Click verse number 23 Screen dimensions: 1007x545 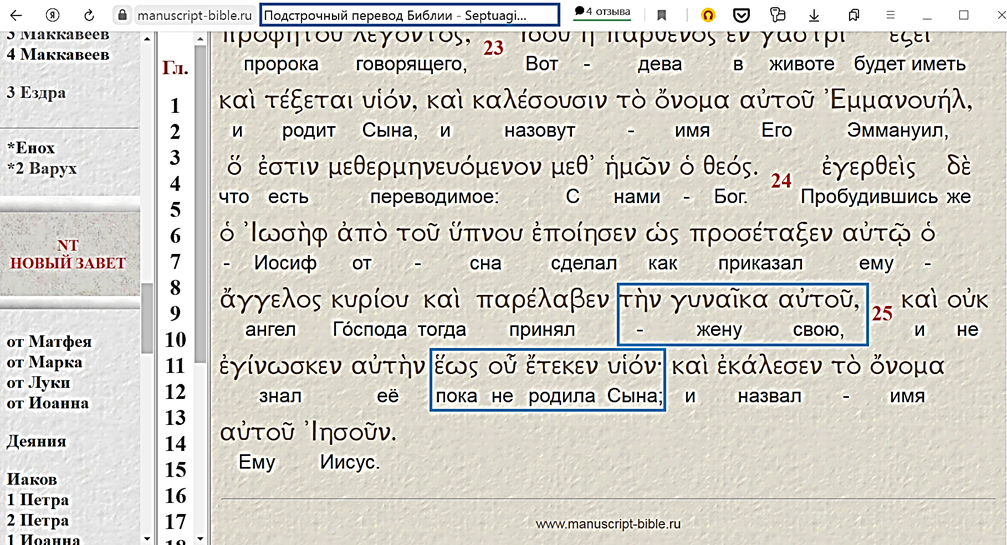pos(493,48)
